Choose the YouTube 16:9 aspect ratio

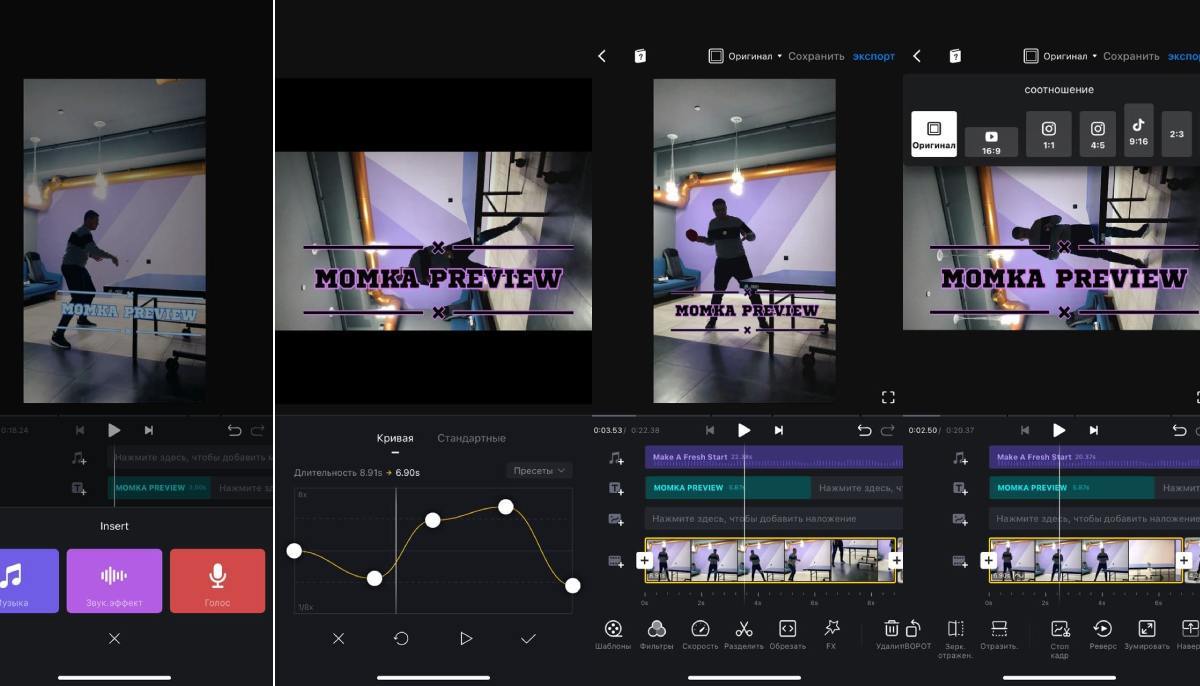tap(991, 141)
